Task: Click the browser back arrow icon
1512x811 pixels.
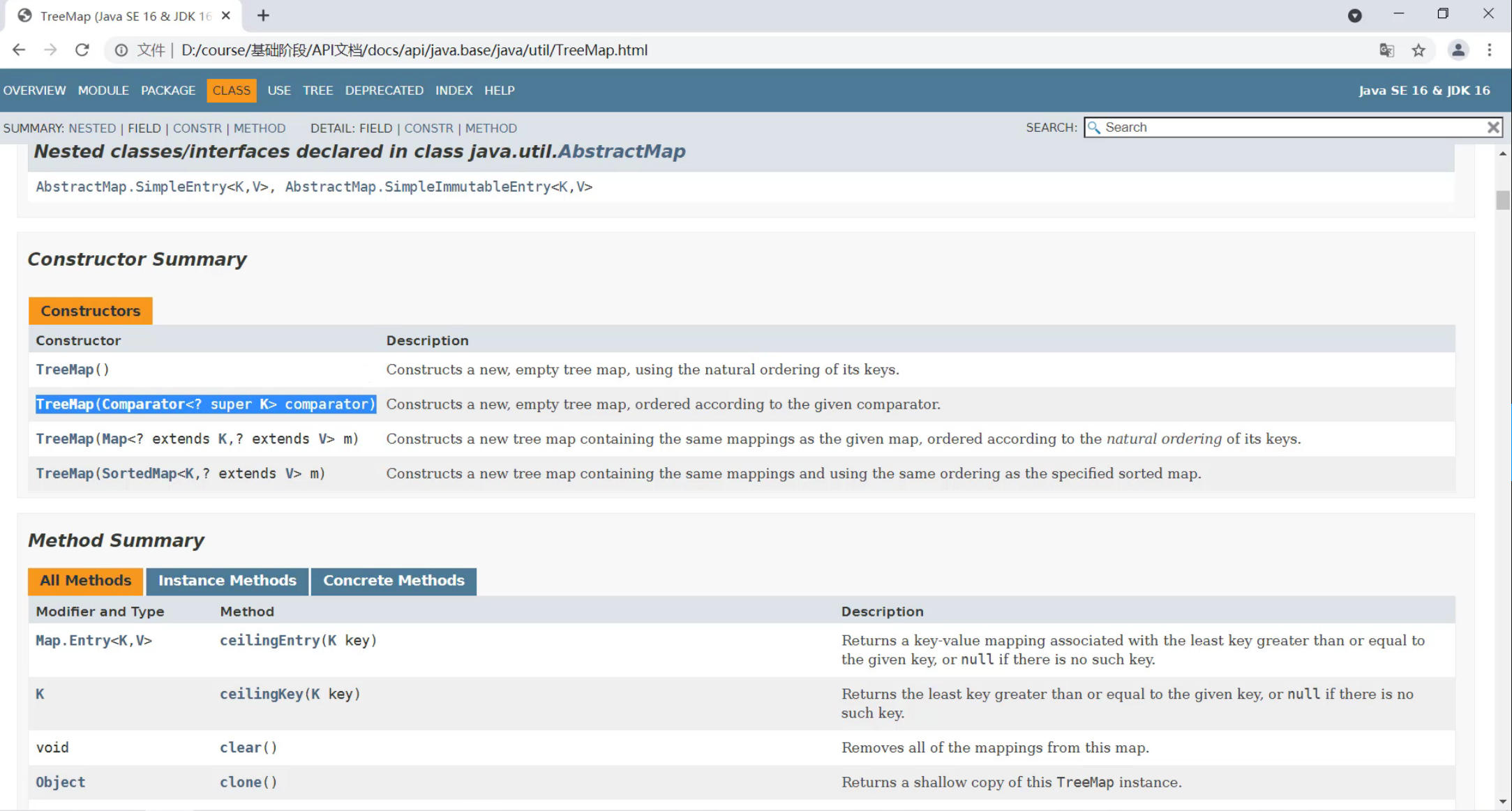Action: [x=19, y=50]
